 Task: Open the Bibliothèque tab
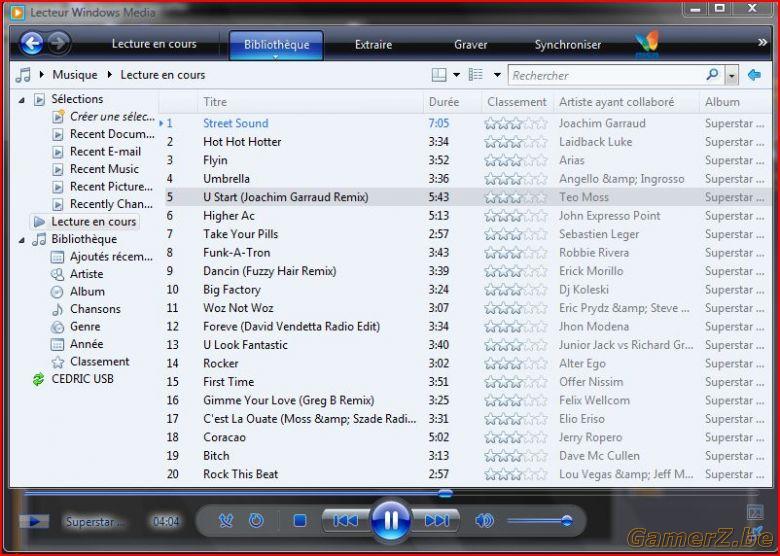[277, 44]
